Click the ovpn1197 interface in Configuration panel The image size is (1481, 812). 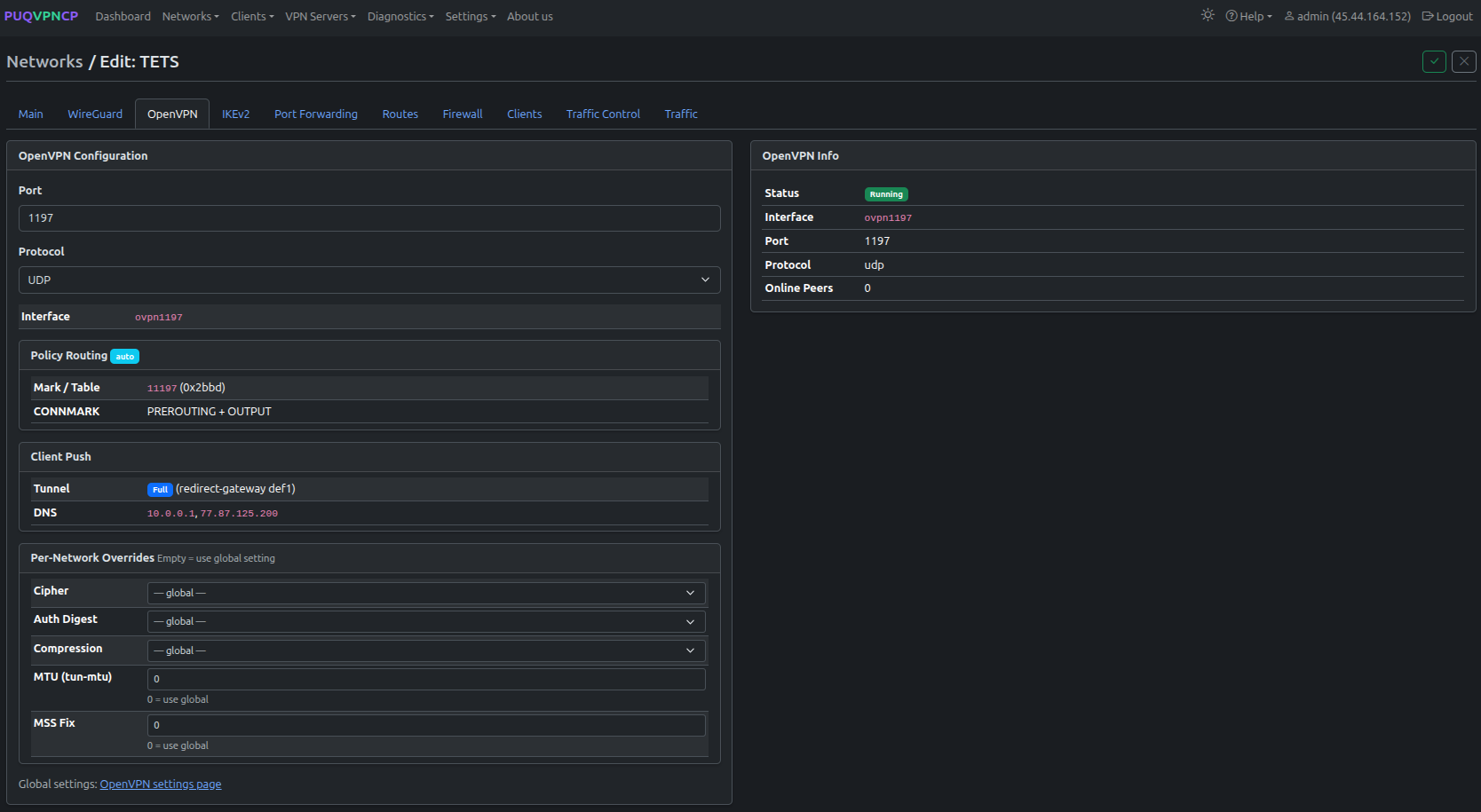click(x=159, y=317)
